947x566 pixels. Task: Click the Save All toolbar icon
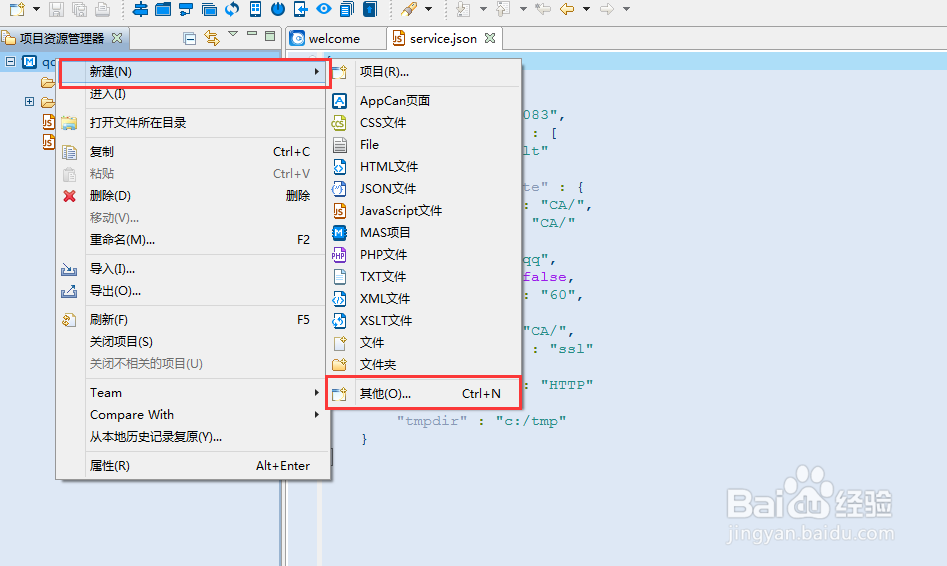pos(79,9)
